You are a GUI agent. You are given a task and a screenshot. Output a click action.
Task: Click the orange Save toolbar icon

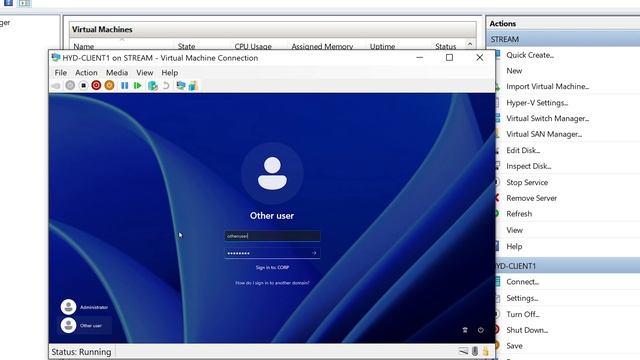(x=109, y=85)
